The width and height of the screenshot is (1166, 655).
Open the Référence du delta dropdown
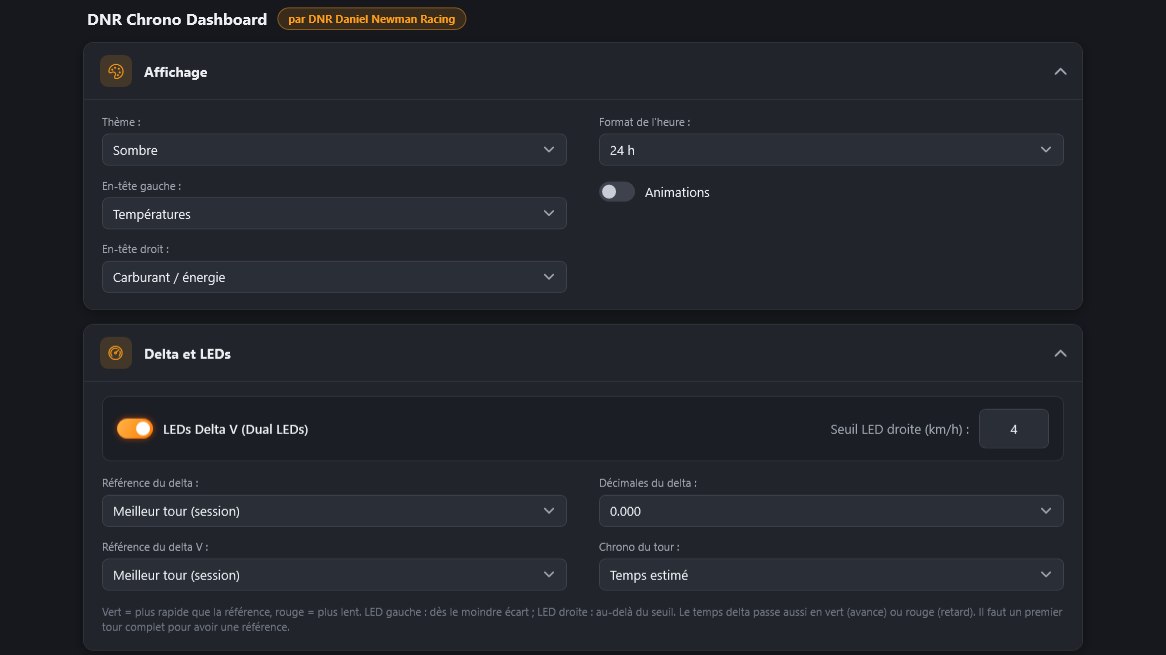click(334, 511)
